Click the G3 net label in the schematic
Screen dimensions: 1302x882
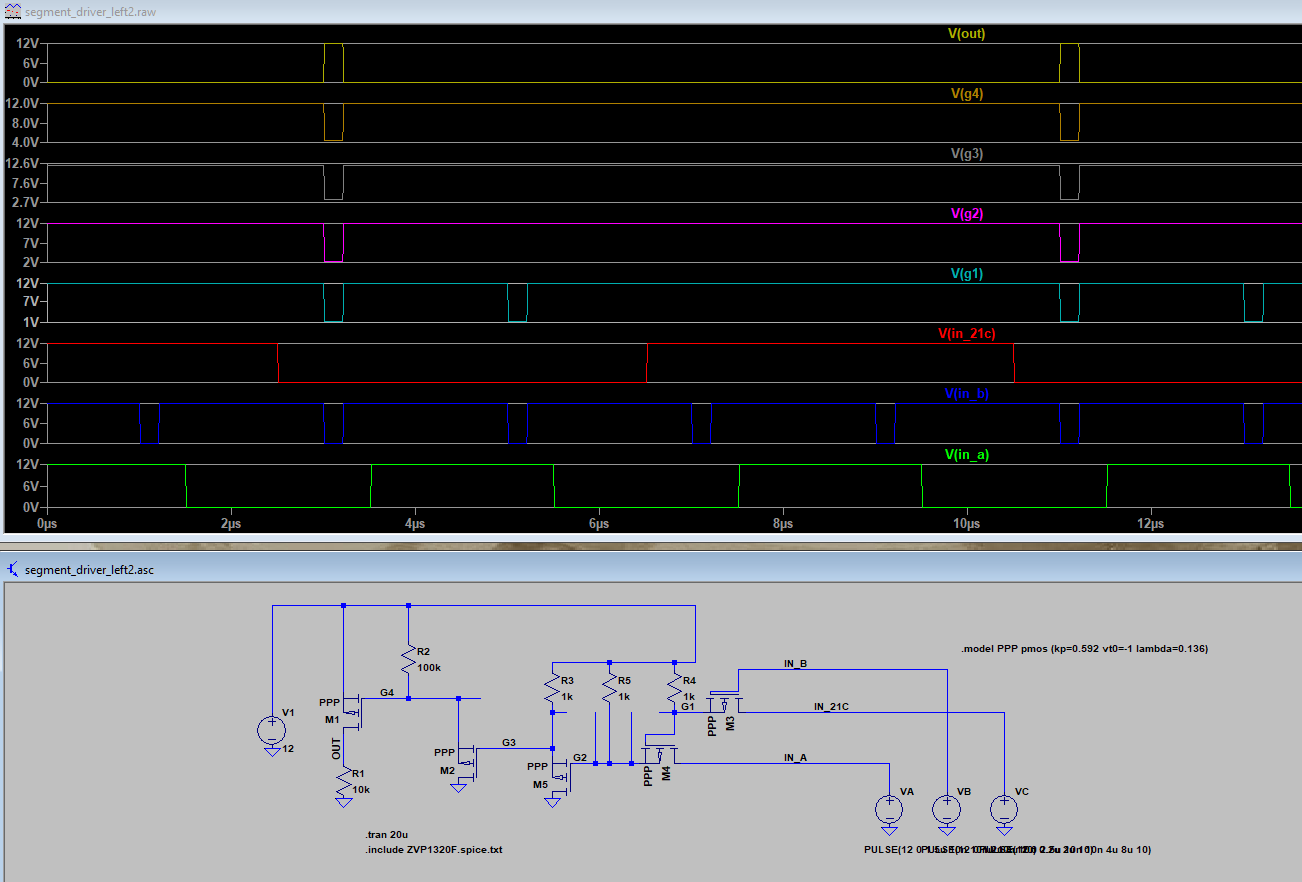click(x=509, y=742)
